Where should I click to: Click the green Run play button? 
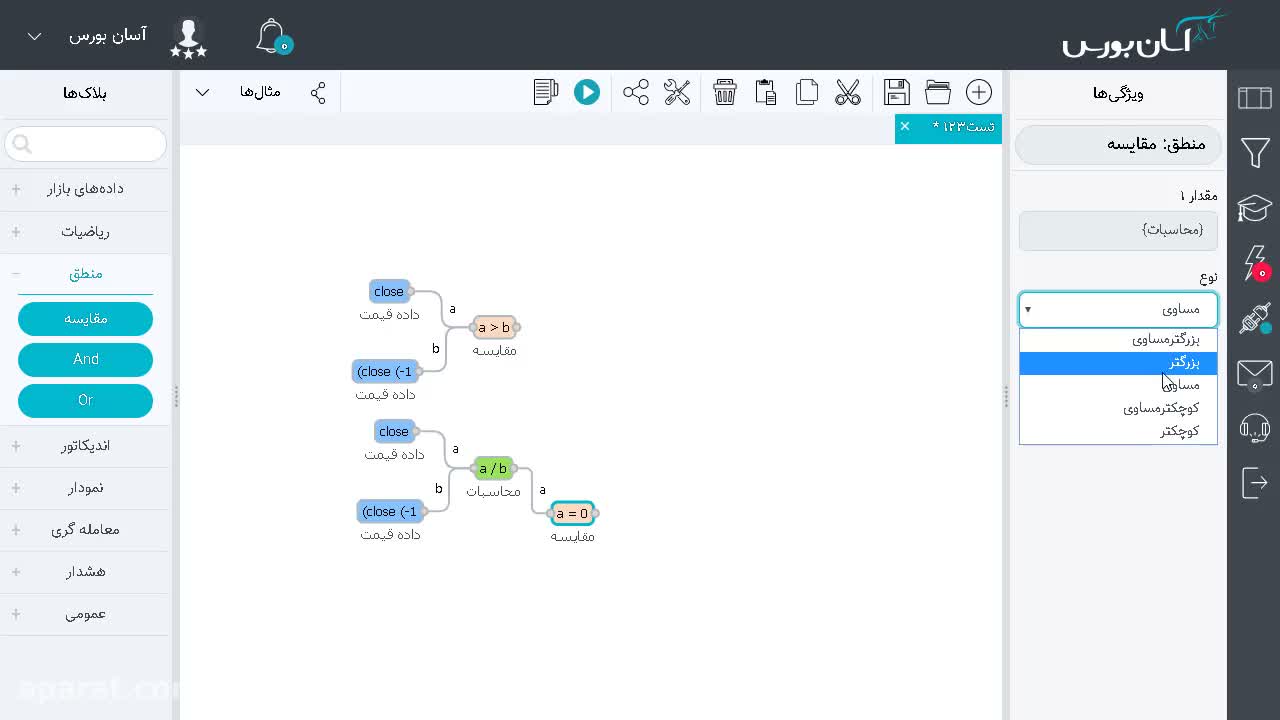pyautogui.click(x=587, y=93)
